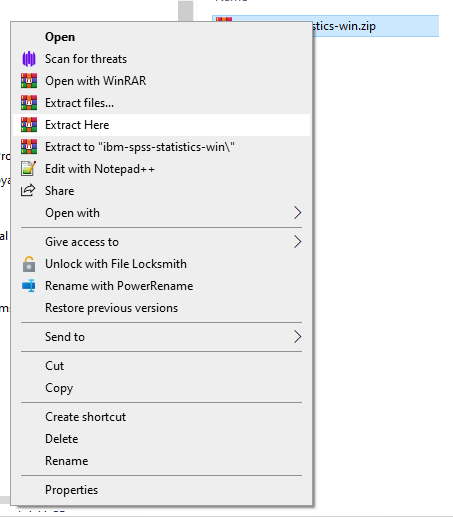Select Scan for threats
This screenshot has height=517, width=453.
coord(161,59)
